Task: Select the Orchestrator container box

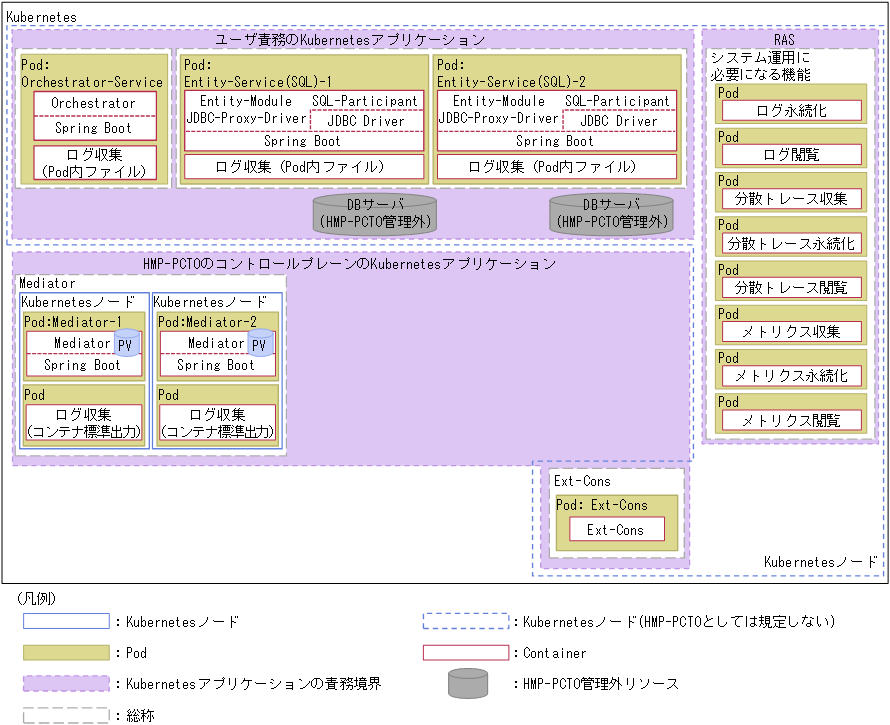Action: pos(94,103)
